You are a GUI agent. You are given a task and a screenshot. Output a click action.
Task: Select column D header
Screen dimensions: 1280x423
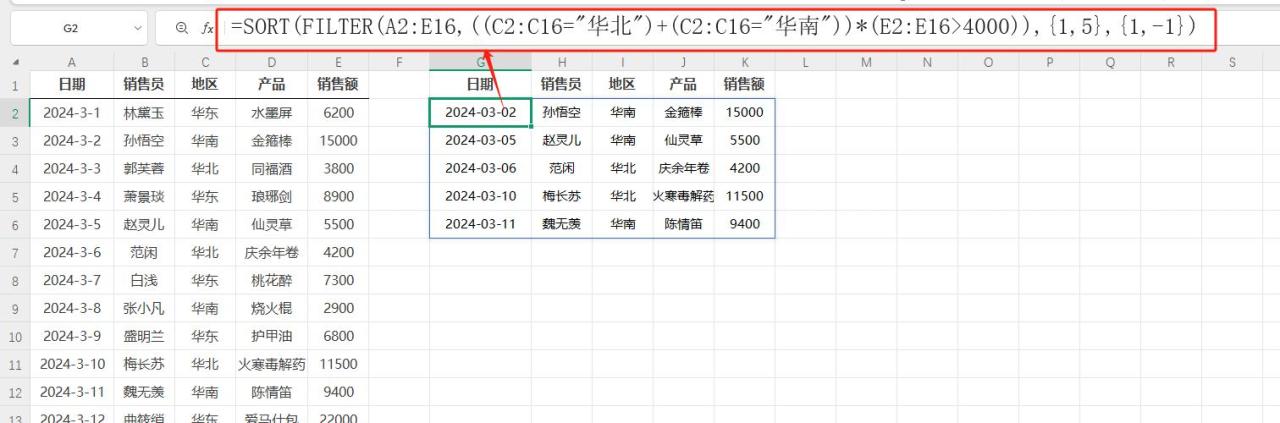click(271, 63)
